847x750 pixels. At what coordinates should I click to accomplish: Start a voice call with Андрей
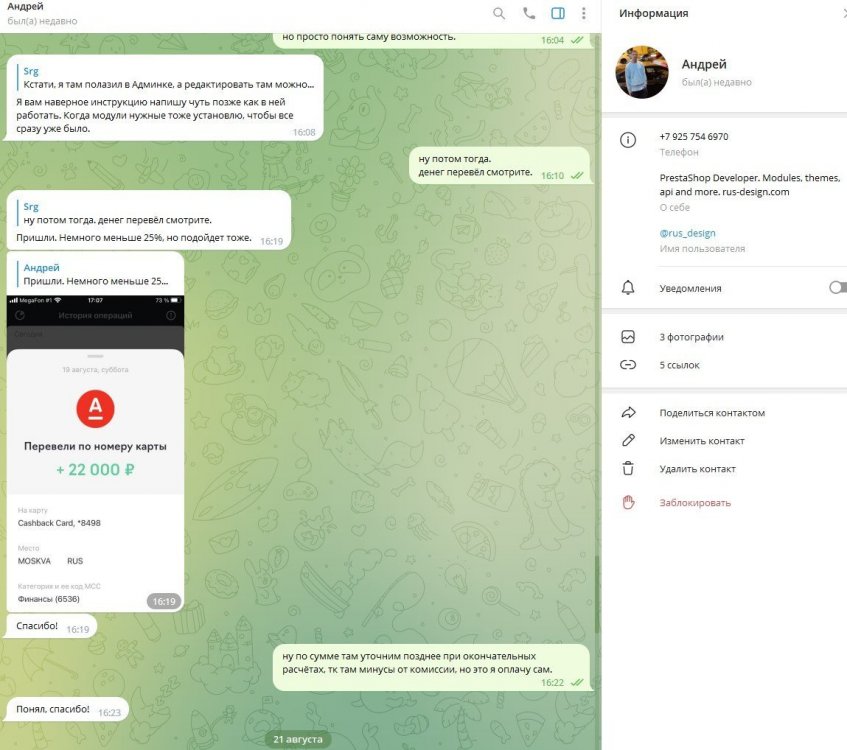coord(529,14)
